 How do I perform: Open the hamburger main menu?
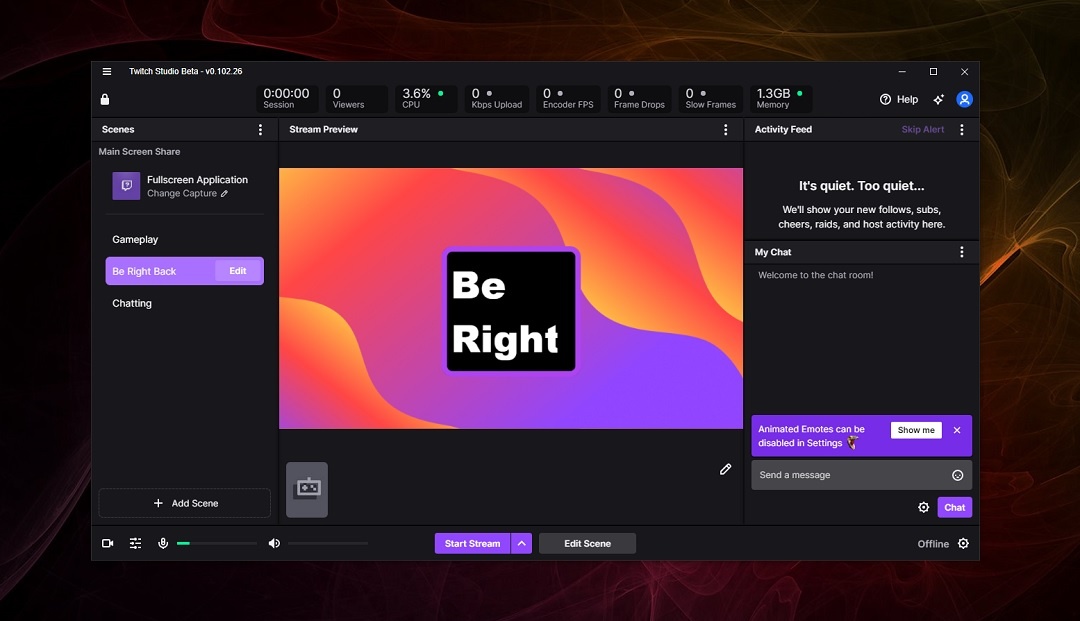(x=107, y=71)
